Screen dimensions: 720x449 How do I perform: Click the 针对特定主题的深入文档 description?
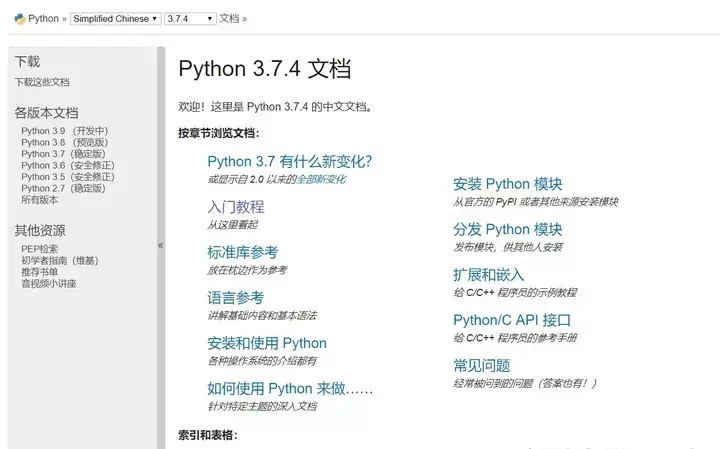(262, 406)
